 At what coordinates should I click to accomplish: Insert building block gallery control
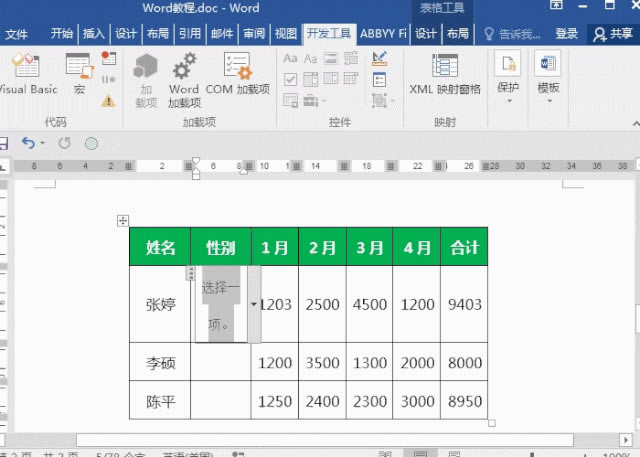[x=351, y=58]
